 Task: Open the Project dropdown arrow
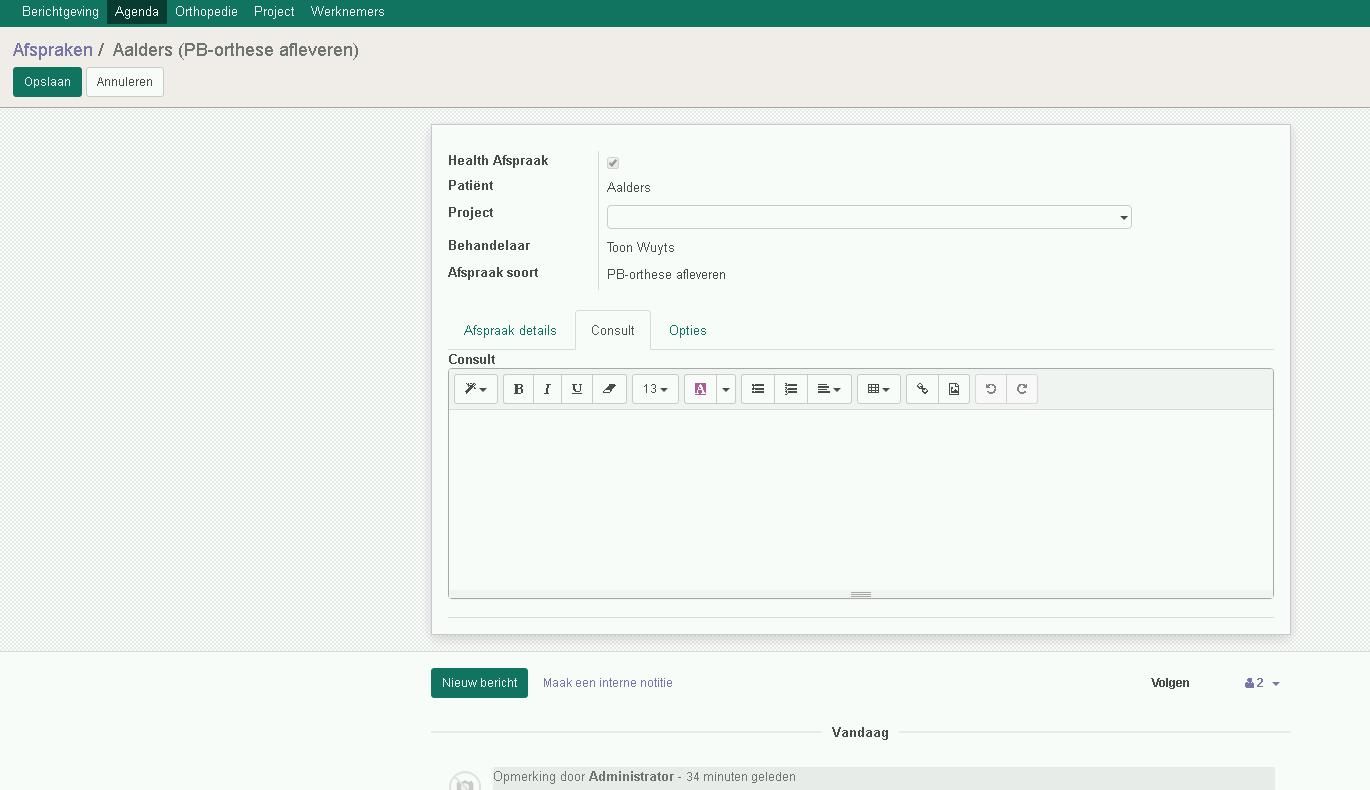[1124, 218]
